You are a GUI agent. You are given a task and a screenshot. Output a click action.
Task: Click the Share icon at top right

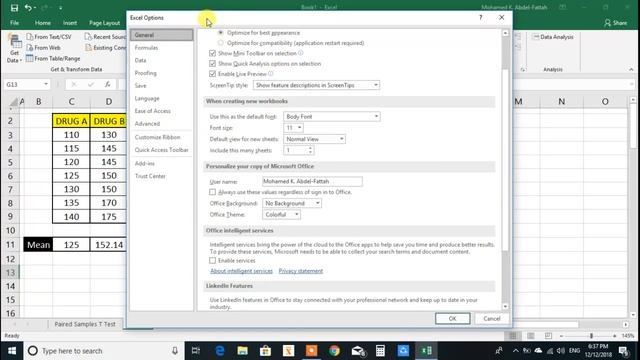[616, 23]
